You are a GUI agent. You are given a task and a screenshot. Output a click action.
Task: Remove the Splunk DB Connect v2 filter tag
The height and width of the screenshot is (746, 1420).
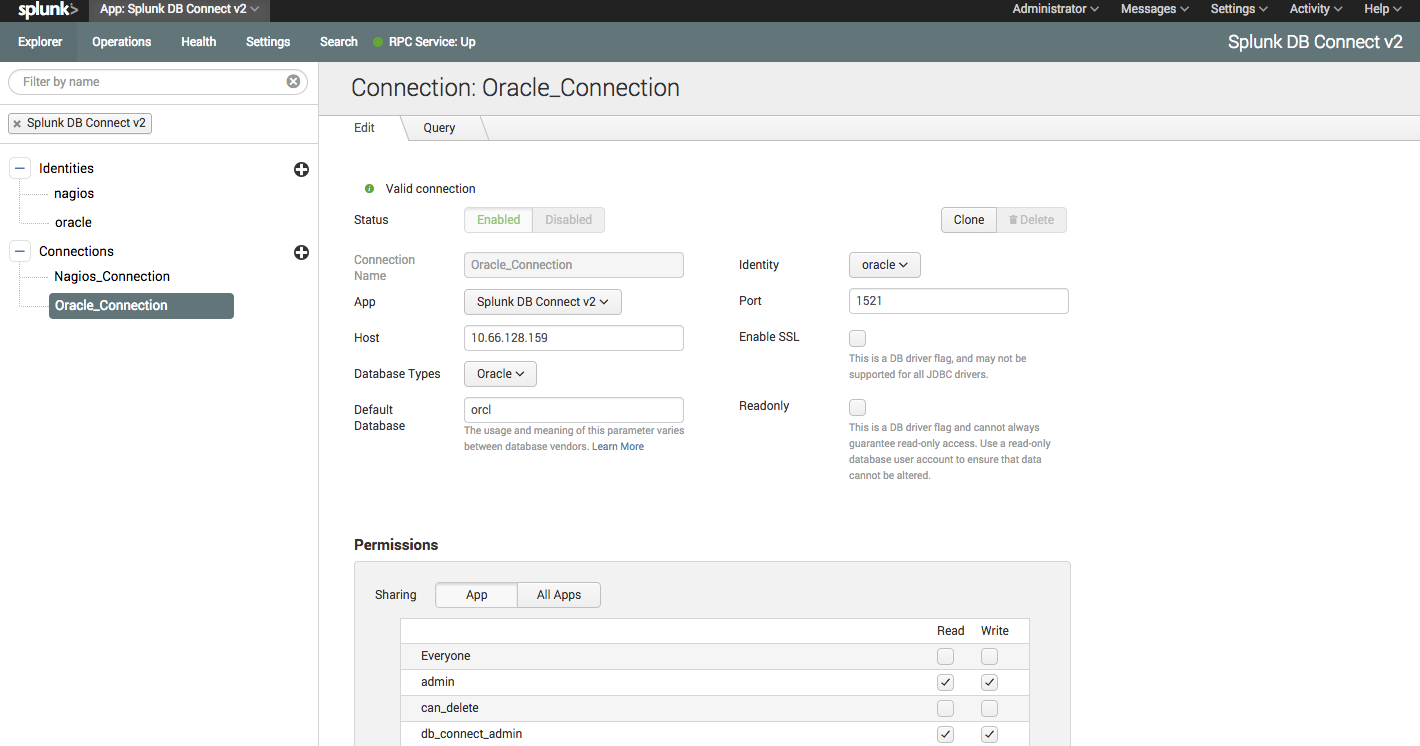tap(17, 124)
